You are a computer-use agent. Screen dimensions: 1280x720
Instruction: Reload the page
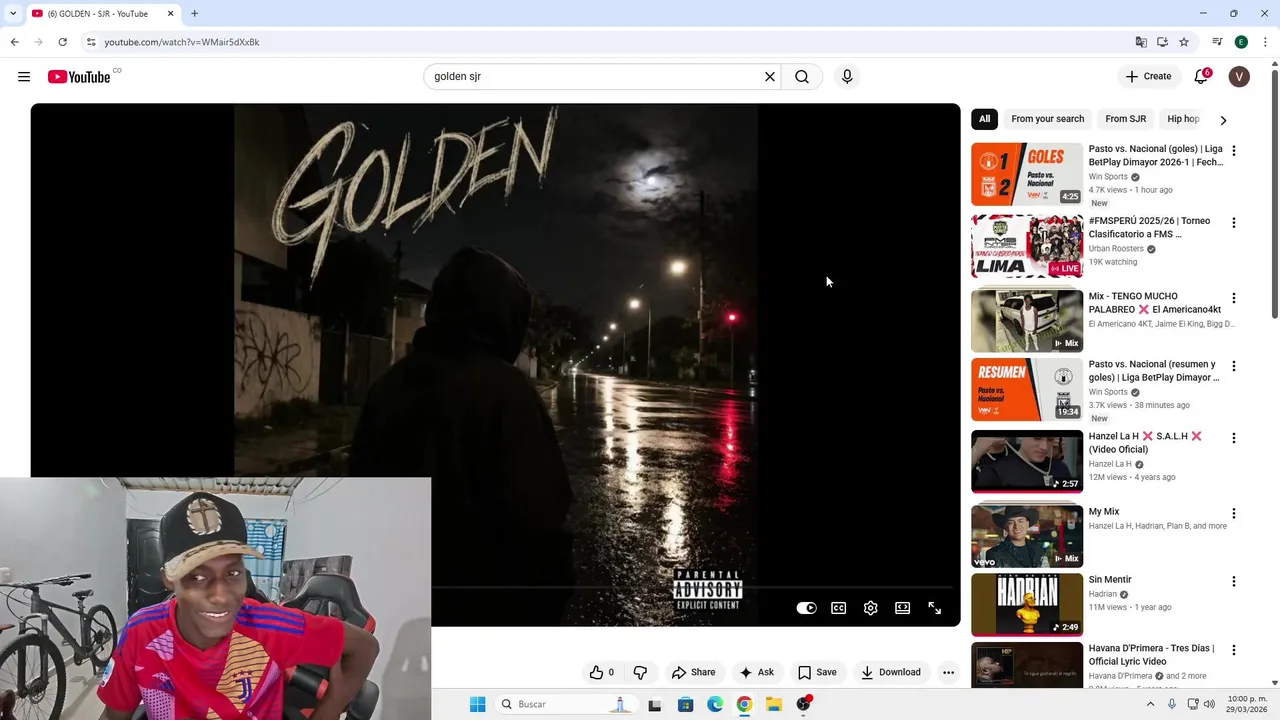coord(62,42)
